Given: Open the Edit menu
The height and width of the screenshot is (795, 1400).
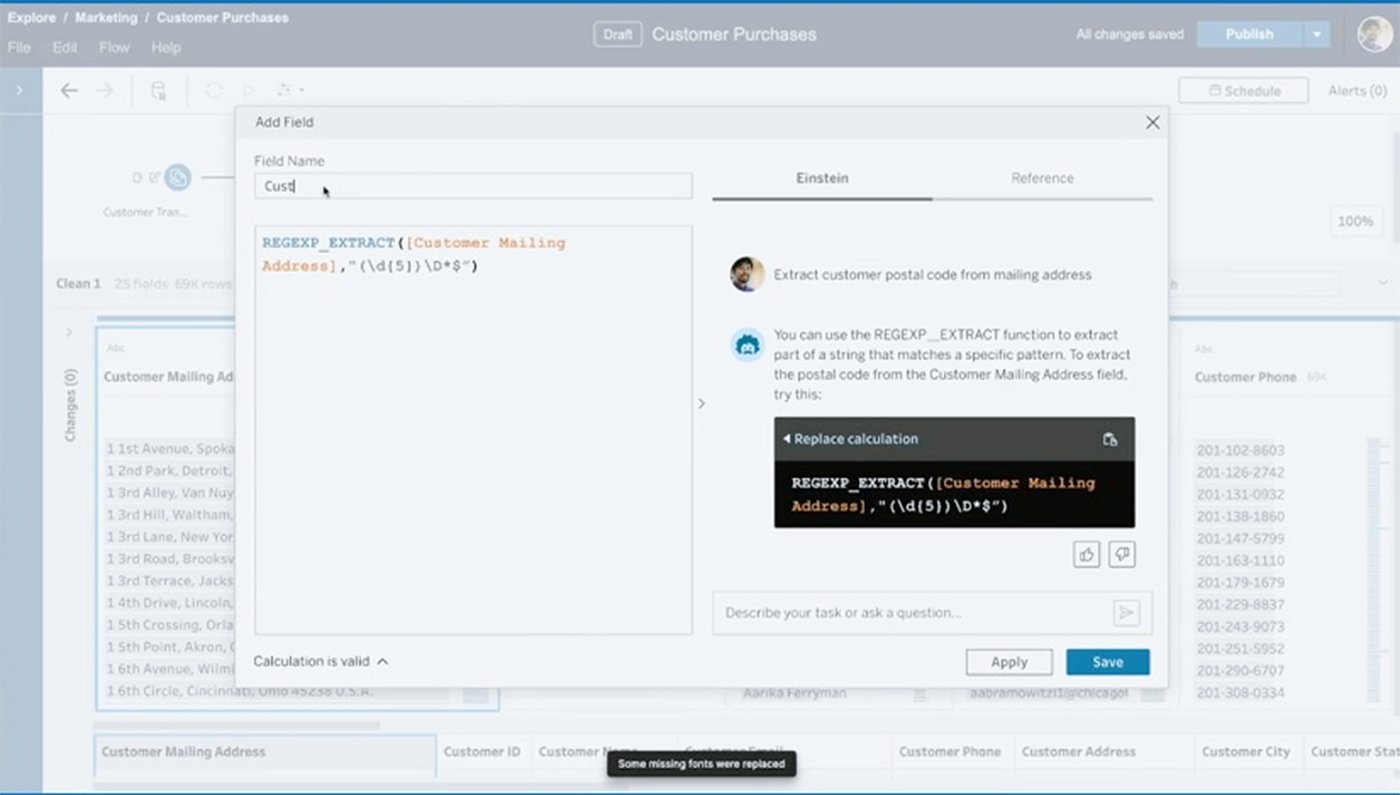Looking at the screenshot, I should pos(65,47).
